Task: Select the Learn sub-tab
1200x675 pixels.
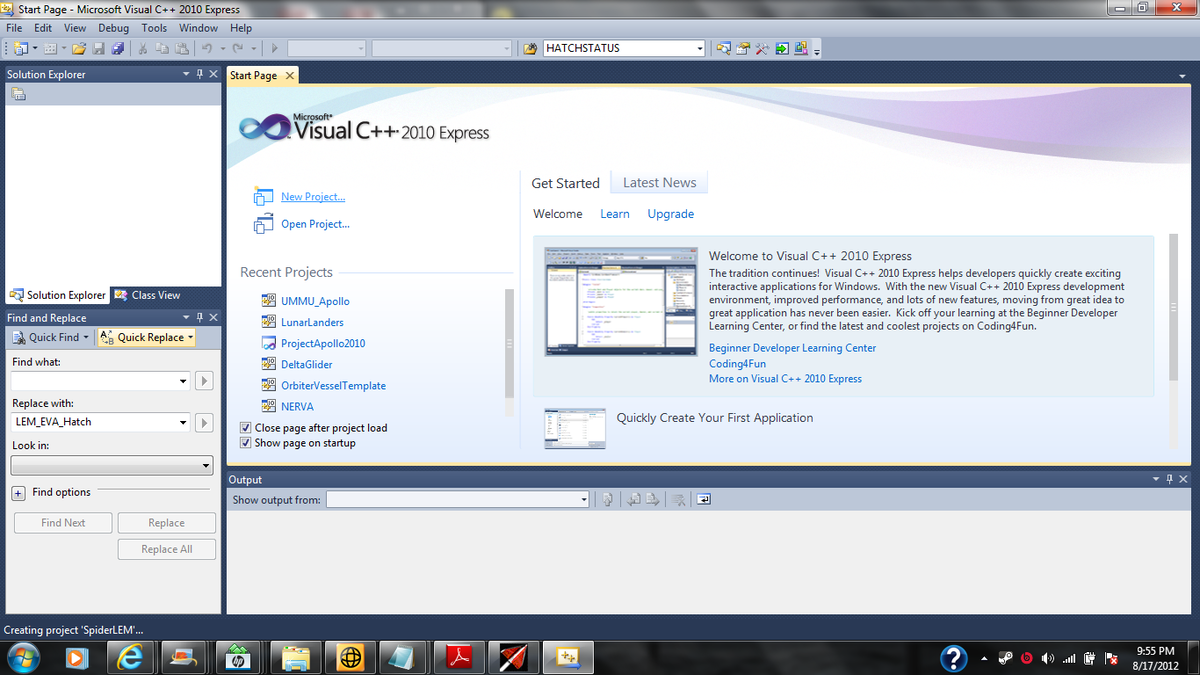Action: 615,213
